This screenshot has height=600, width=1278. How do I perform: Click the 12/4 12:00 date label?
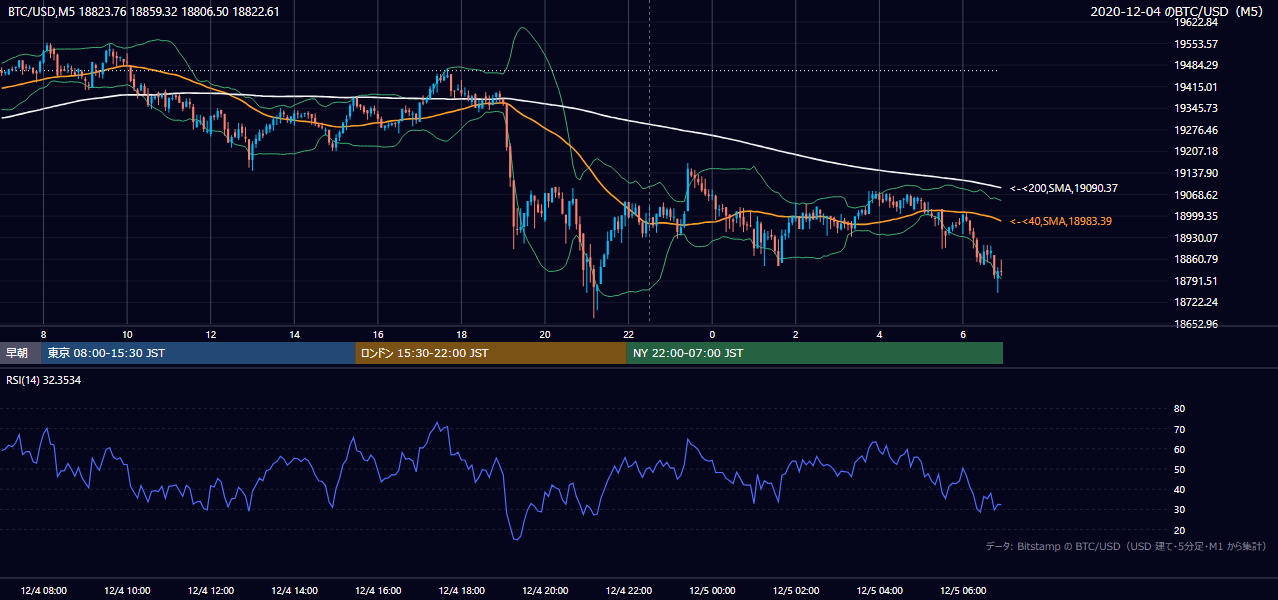(210, 591)
